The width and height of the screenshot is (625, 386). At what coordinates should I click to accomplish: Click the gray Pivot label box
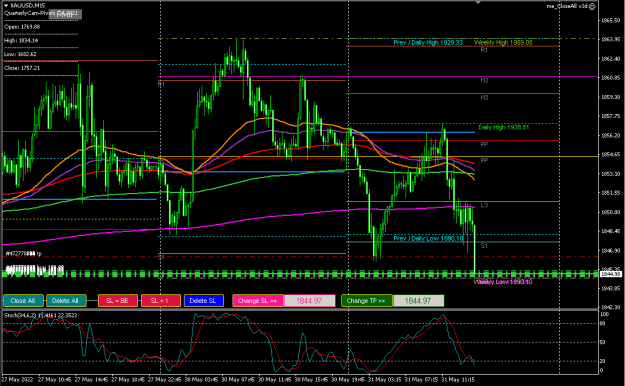click(65, 14)
